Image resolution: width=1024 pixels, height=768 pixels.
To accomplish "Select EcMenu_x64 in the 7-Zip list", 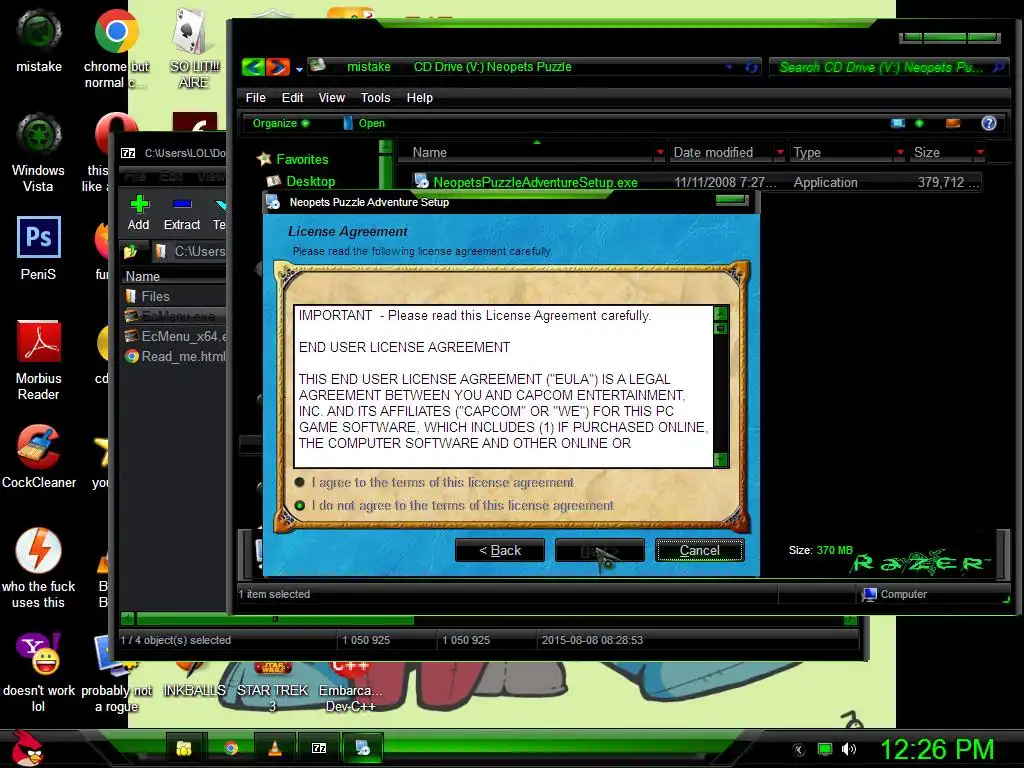I will tap(174, 336).
